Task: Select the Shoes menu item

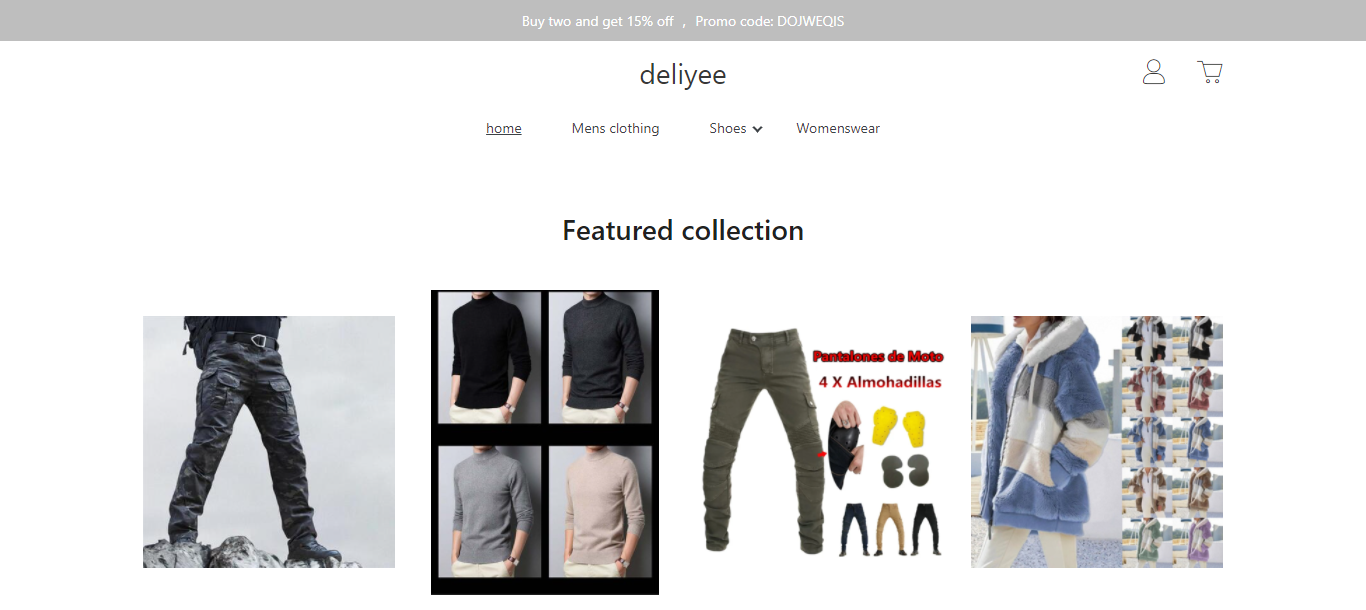Action: 728,128
